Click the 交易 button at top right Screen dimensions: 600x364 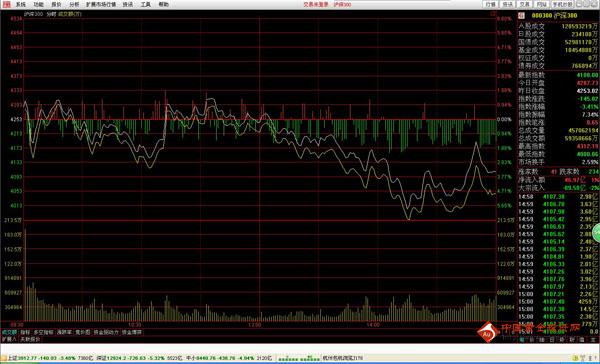pyautogui.click(x=524, y=4)
